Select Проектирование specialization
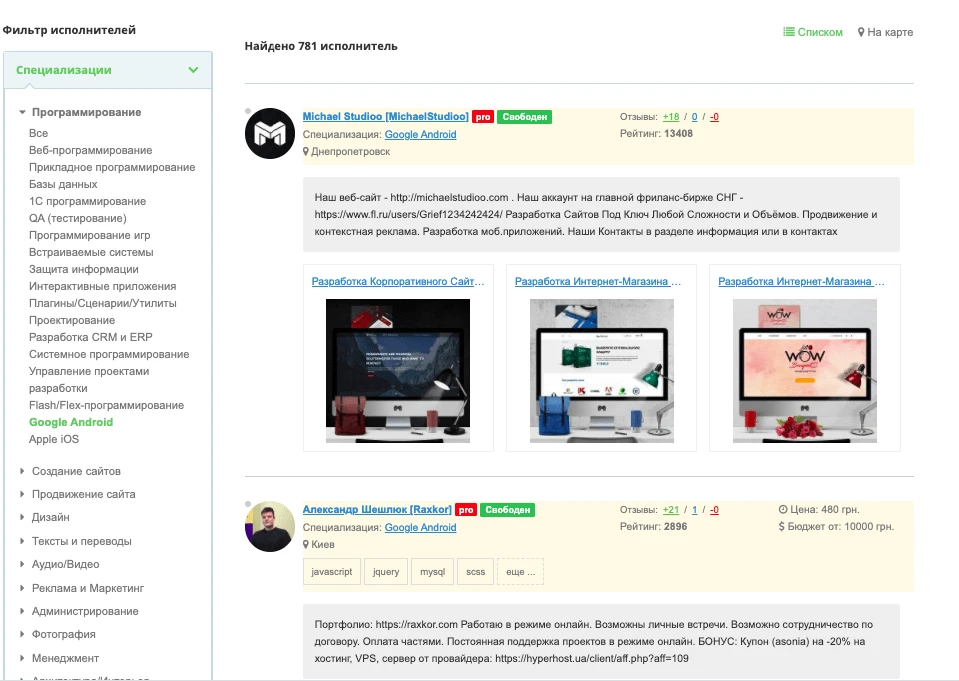 [x=72, y=320]
